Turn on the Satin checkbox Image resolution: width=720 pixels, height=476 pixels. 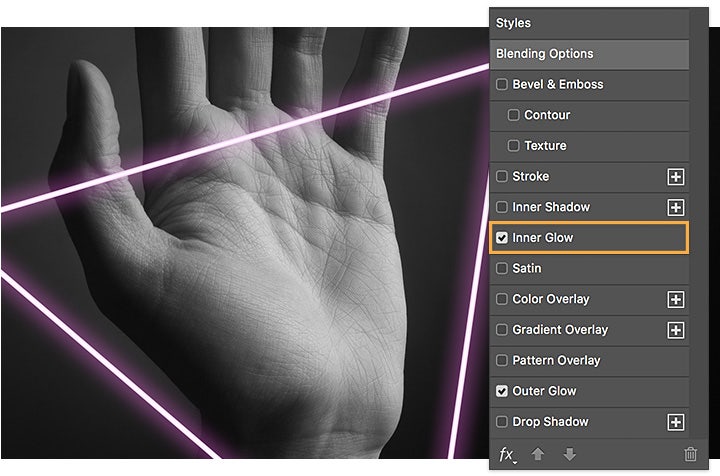click(502, 269)
